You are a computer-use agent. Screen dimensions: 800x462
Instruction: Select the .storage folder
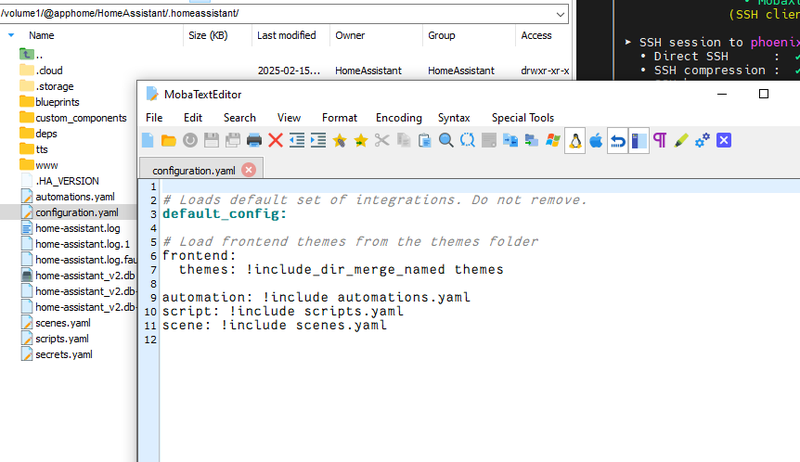pos(46,86)
